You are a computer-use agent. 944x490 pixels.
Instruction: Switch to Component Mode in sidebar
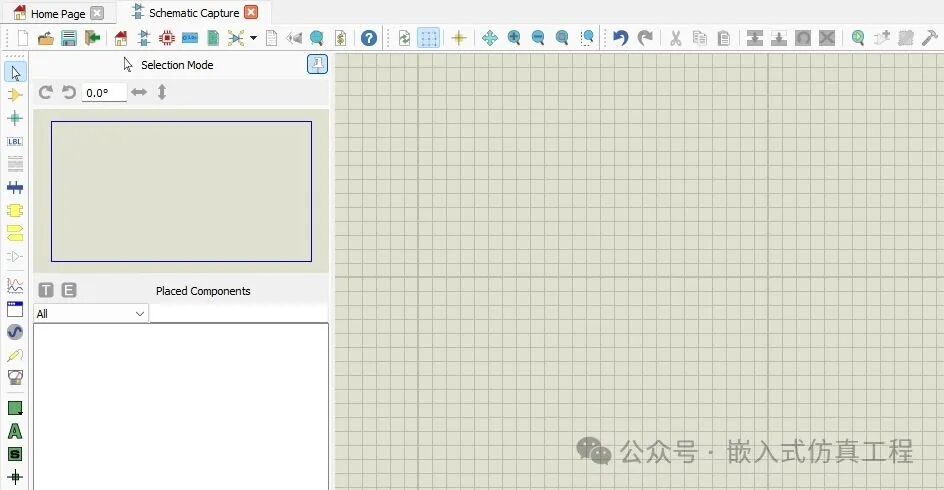(15, 95)
